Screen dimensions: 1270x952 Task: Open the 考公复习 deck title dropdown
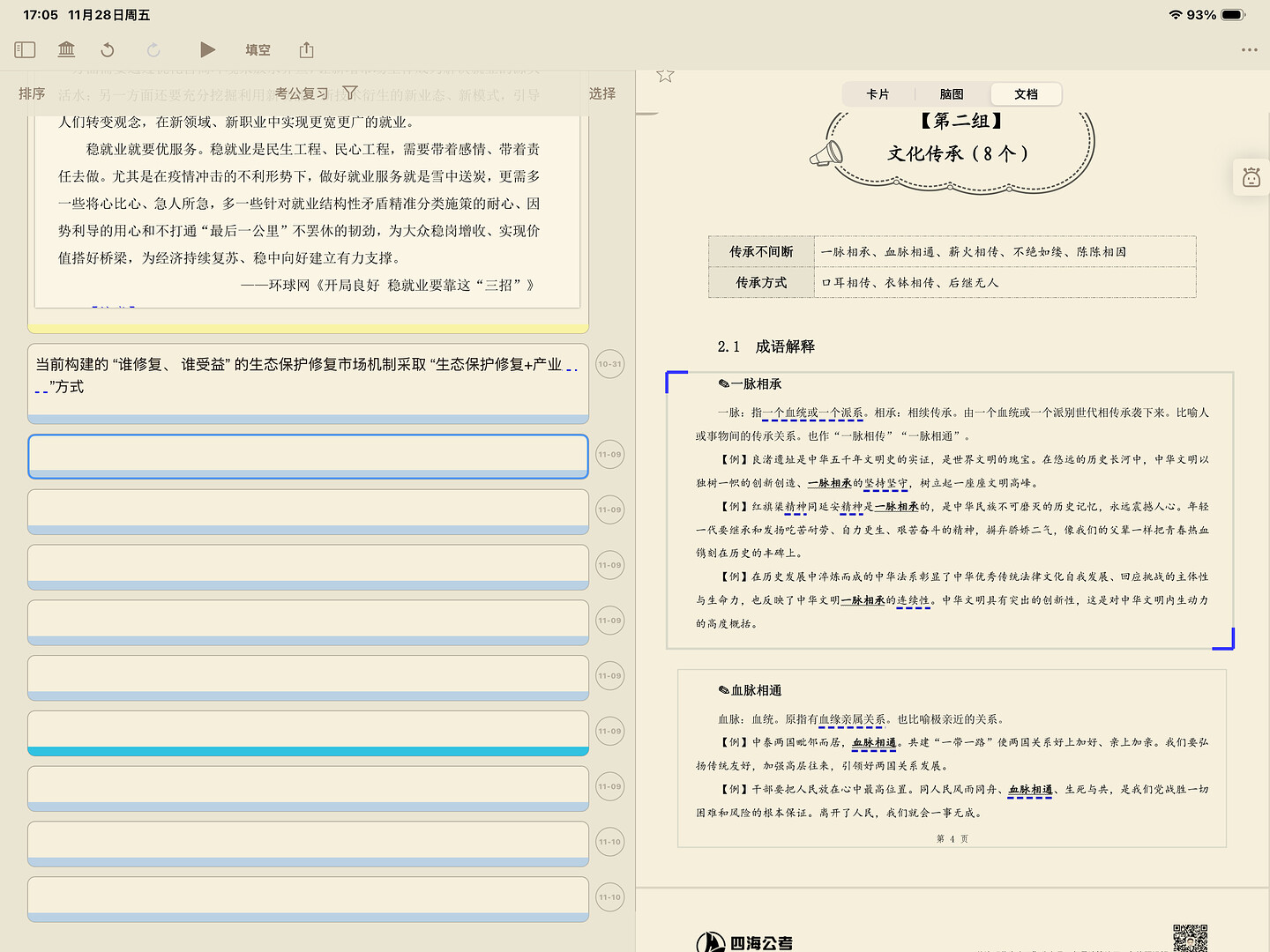tap(302, 93)
